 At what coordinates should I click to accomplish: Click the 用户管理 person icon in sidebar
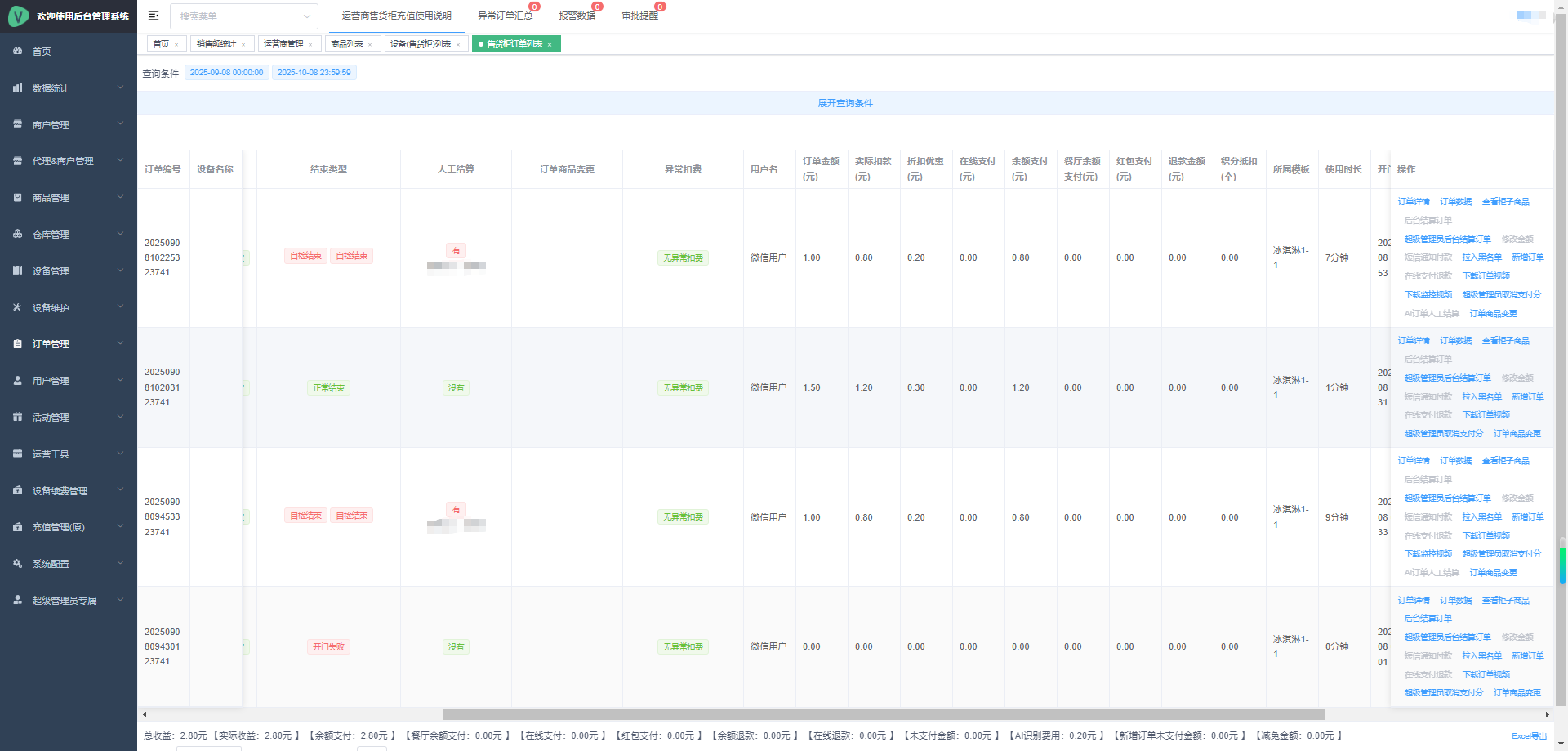[x=18, y=381]
